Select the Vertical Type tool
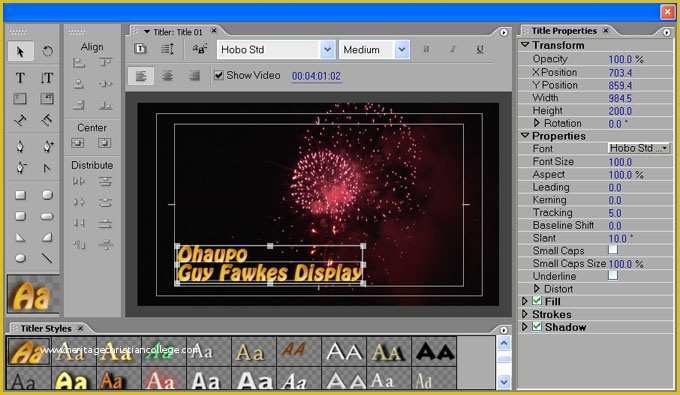Viewport: 680px width, 395px height. (x=47, y=78)
